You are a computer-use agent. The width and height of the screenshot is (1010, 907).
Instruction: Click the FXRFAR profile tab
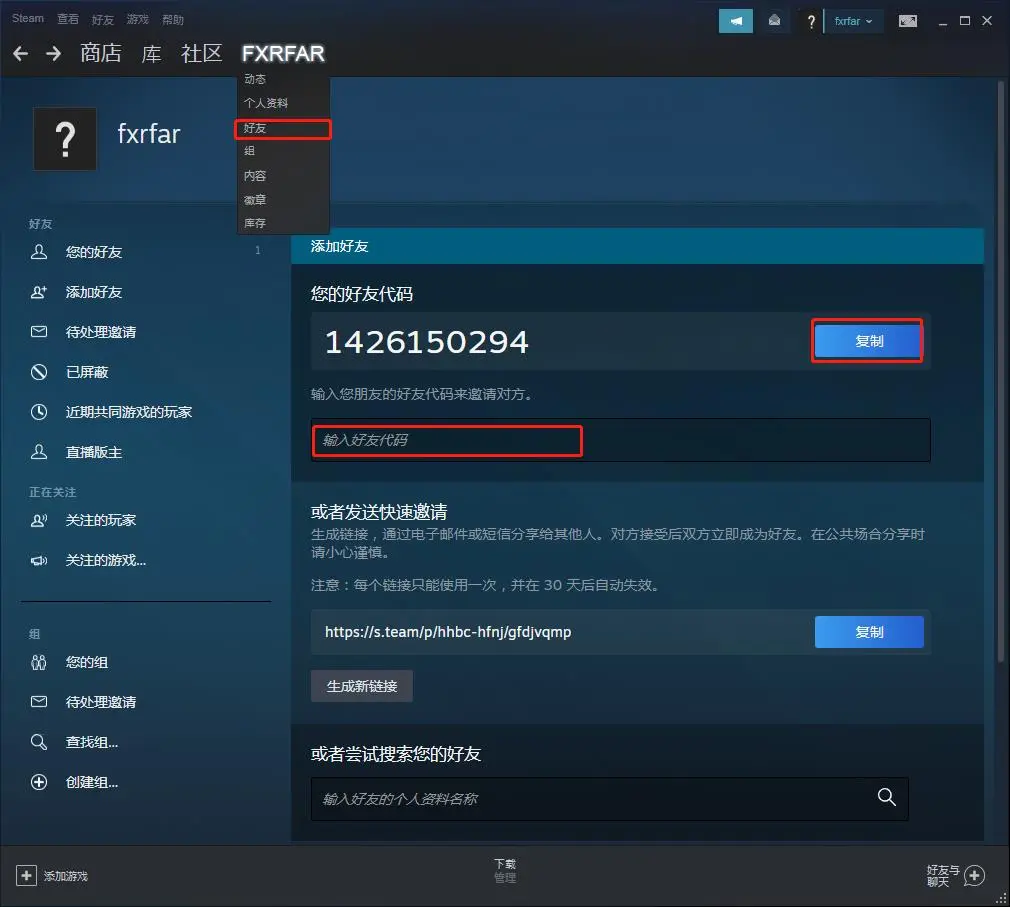pos(283,53)
